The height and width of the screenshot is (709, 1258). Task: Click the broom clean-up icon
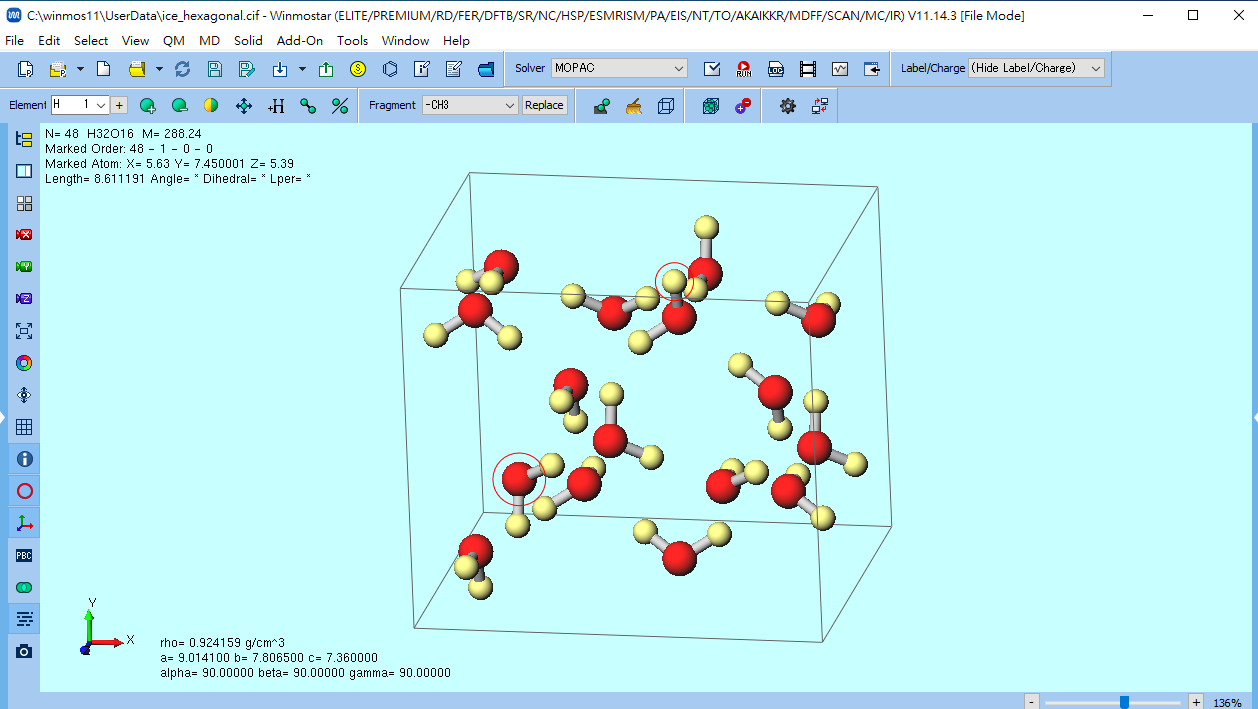(x=633, y=106)
